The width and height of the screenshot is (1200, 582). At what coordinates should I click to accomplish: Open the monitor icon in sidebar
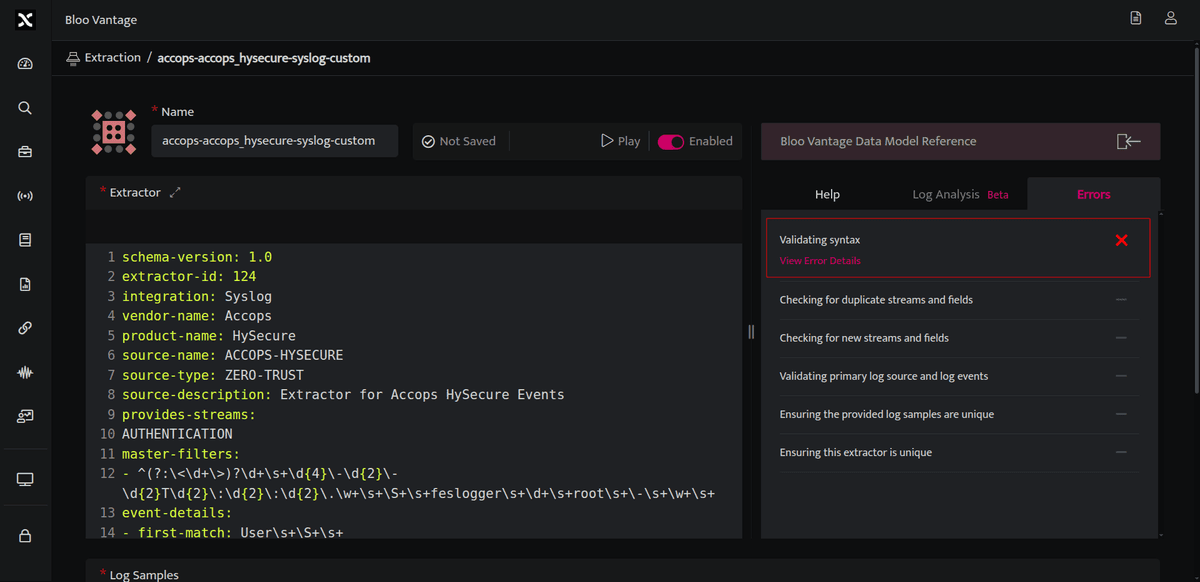pyautogui.click(x=26, y=480)
